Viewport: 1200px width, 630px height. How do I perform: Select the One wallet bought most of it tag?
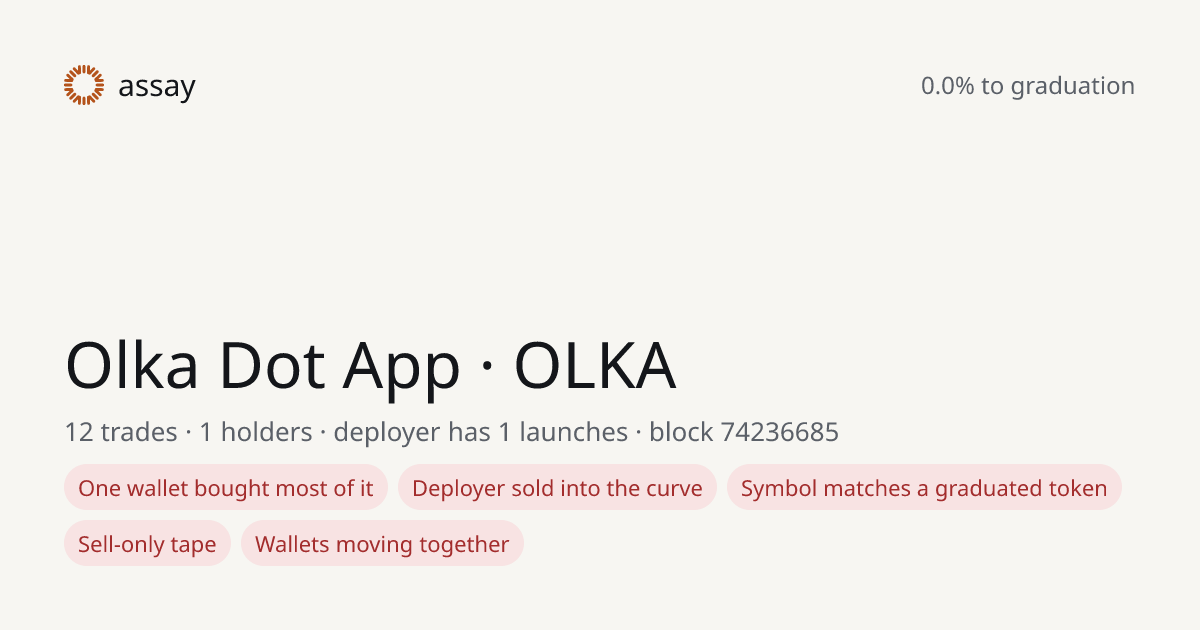pyautogui.click(x=226, y=488)
